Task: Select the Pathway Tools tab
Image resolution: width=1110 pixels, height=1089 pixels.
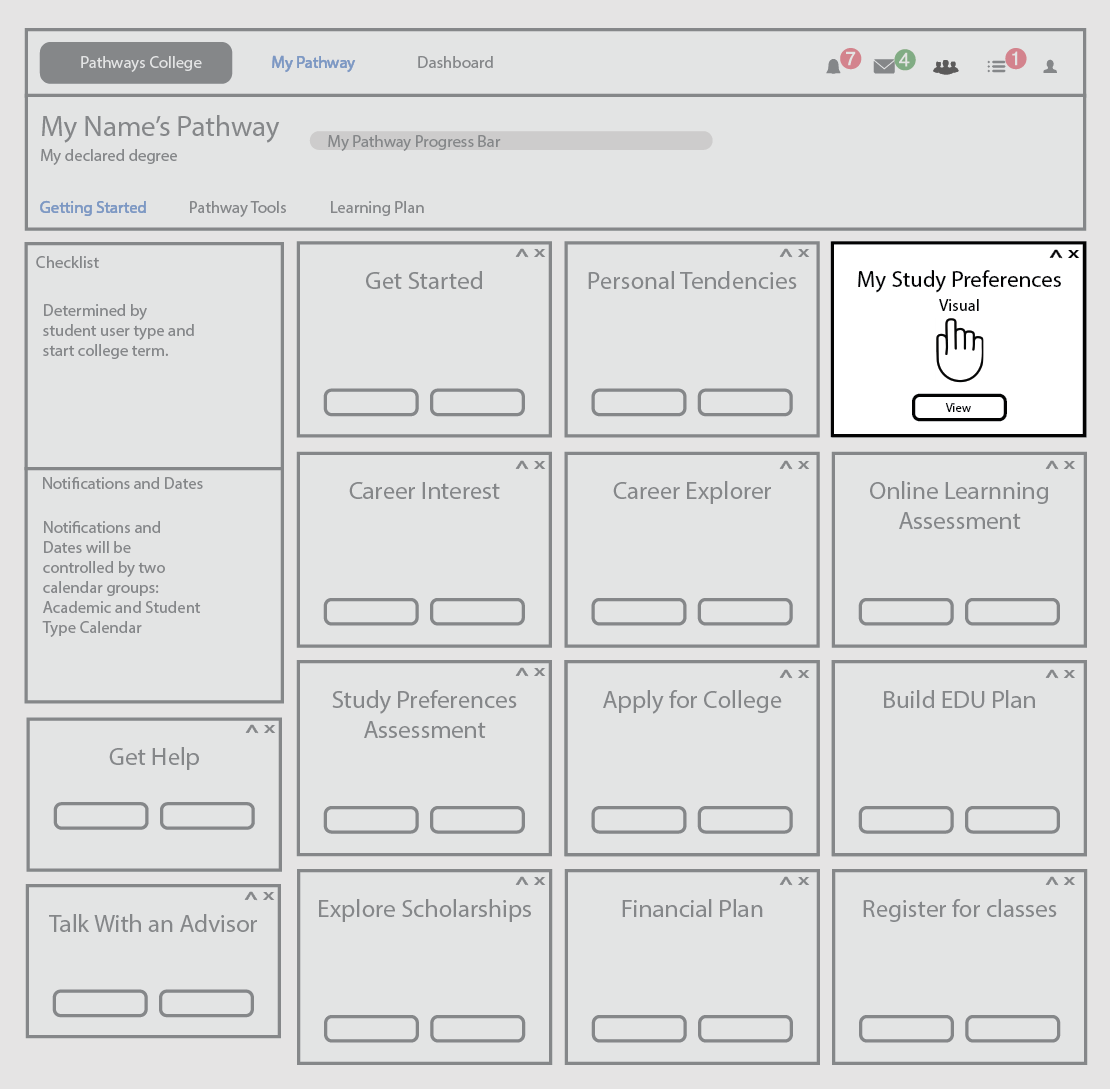Action: point(237,207)
